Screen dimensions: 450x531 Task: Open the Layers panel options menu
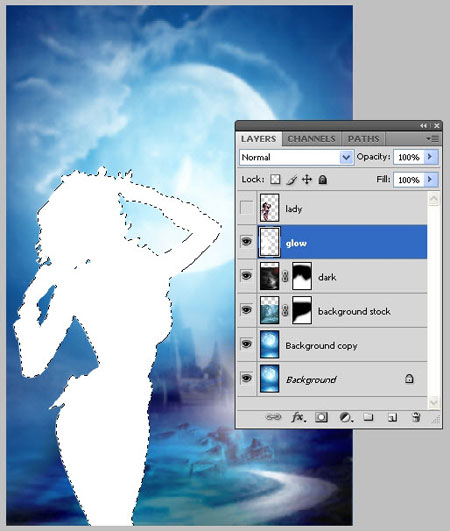click(432, 139)
